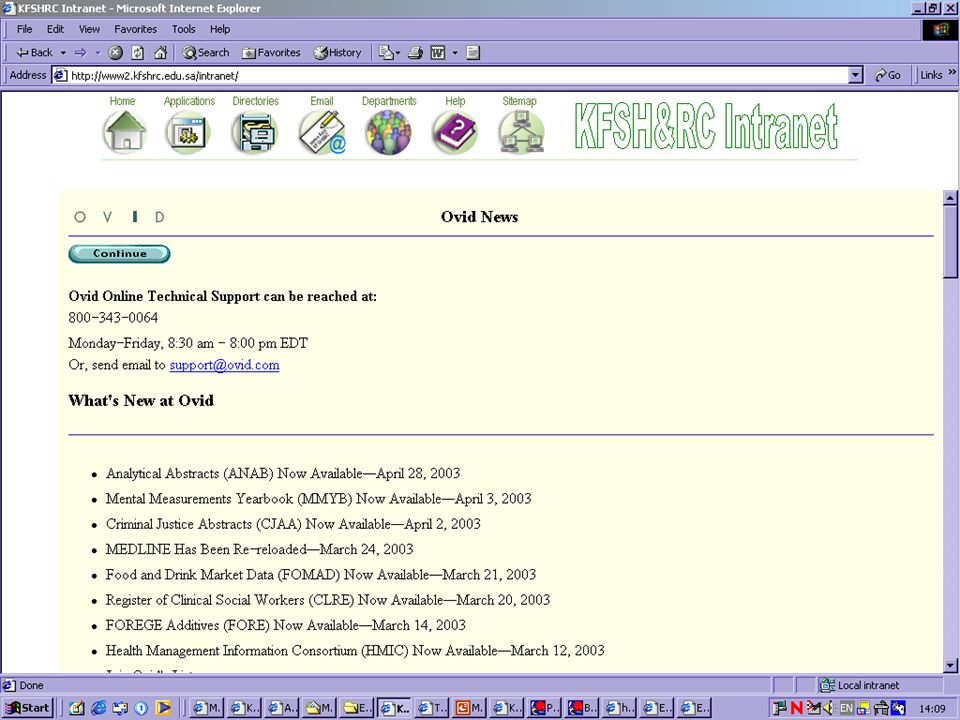The height and width of the screenshot is (720, 960).
Task: Open the Help menu in menu bar
Action: click(220, 29)
